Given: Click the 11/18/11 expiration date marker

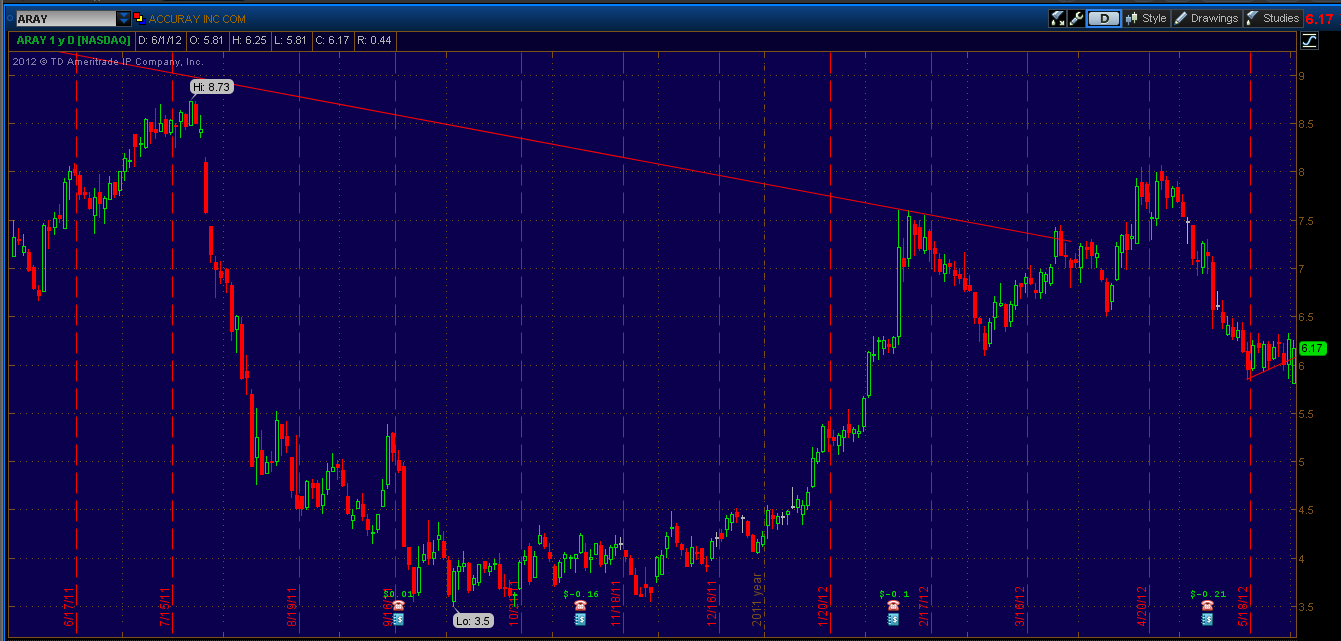Looking at the screenshot, I should click(x=616, y=603).
